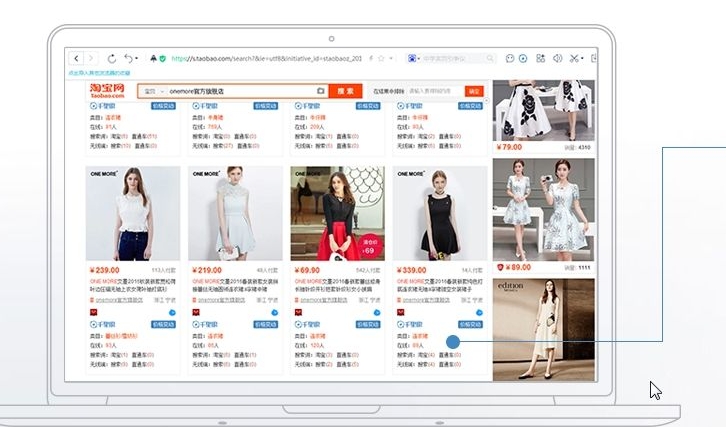Reload the page with the refresh icon
The height and width of the screenshot is (427, 726).
[111, 59]
